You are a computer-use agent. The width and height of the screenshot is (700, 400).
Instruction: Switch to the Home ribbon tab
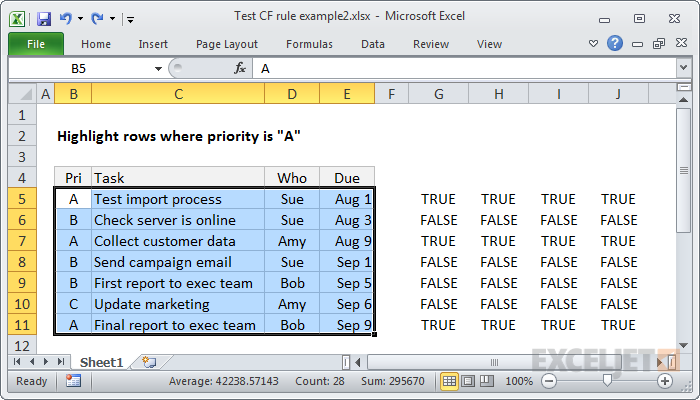(96, 44)
